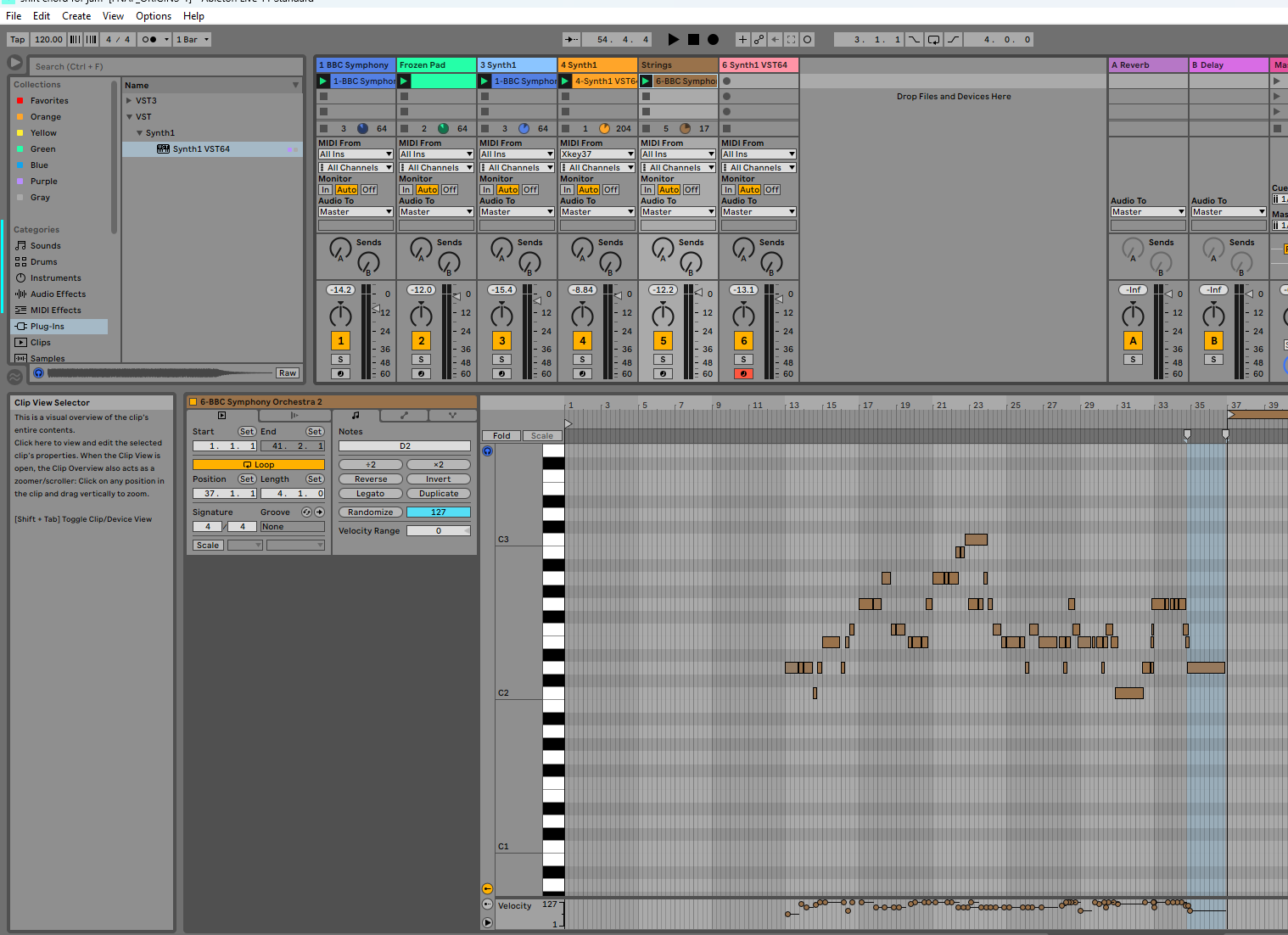Click the Reverse notes button
Viewport: 1288px width, 935px height.
[371, 479]
